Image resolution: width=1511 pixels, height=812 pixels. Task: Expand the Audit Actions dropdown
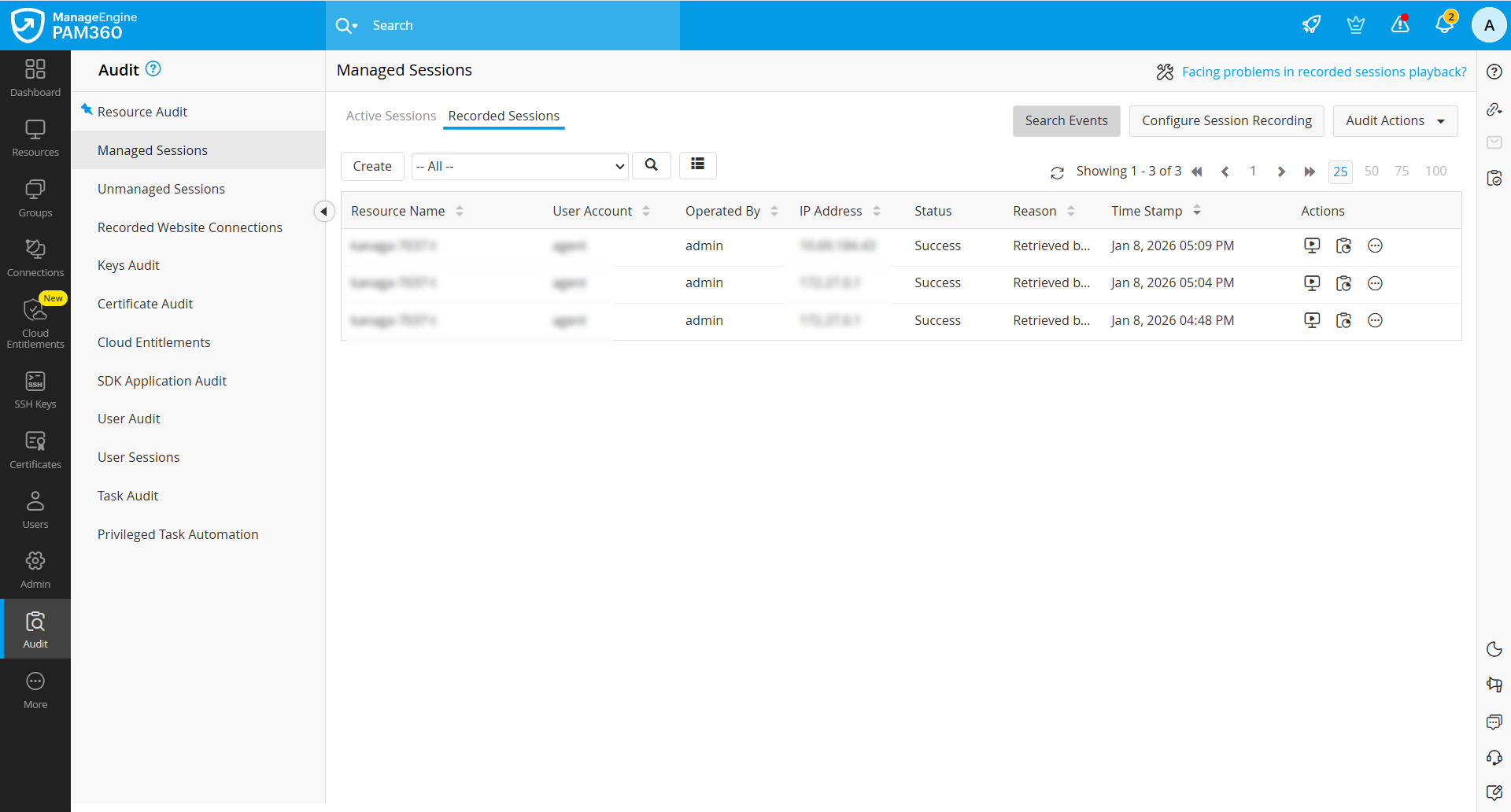[1395, 121]
